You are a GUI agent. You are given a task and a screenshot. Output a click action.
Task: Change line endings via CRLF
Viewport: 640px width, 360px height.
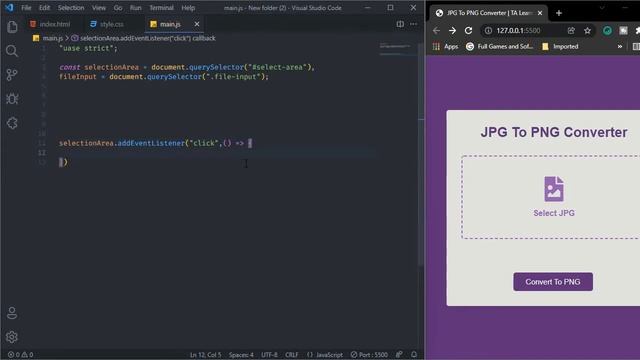292,355
